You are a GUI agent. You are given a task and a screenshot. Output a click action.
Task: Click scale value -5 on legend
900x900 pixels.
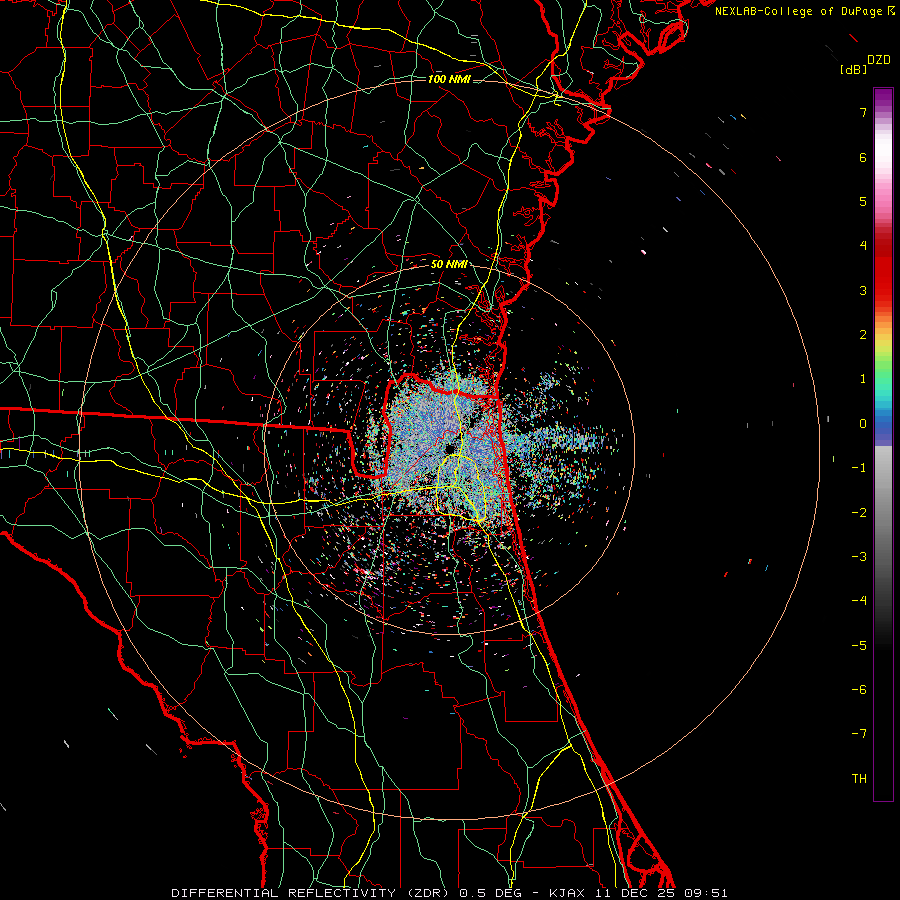[859, 646]
